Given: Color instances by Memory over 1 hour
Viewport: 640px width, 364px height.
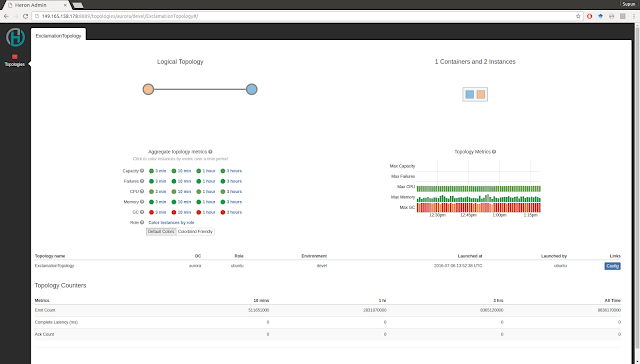Looking at the screenshot, I should (x=206, y=202).
